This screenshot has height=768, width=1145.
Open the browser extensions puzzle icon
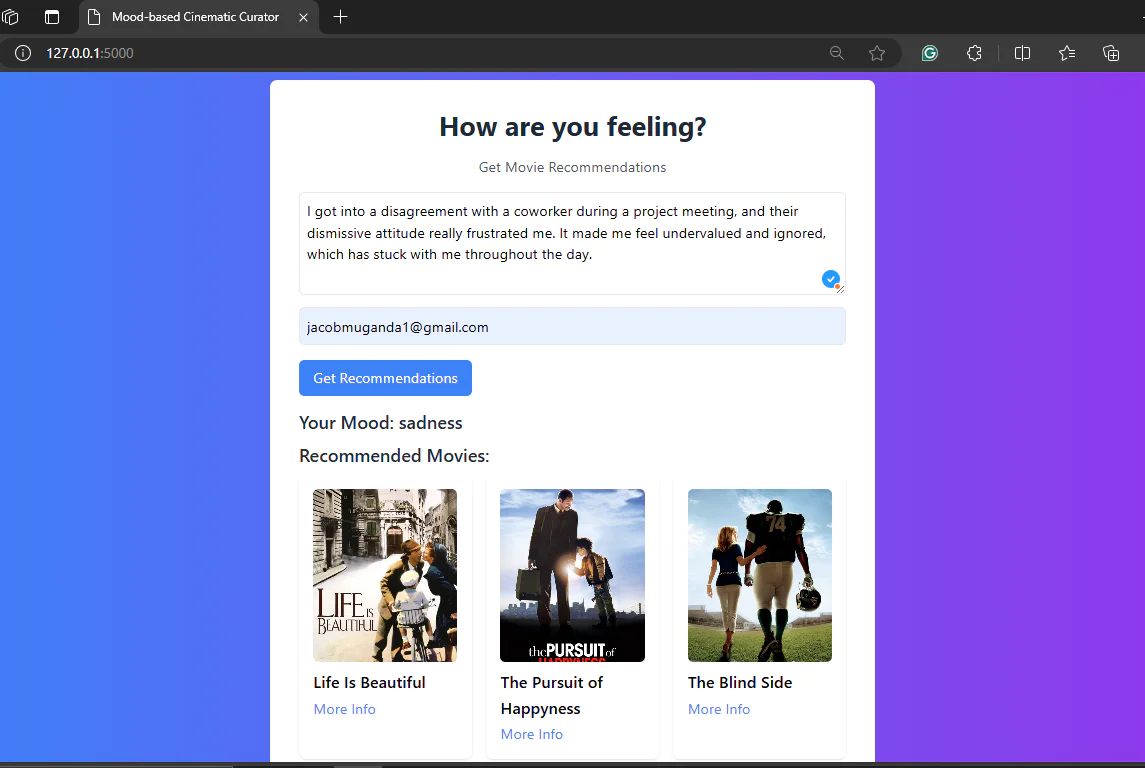pos(974,53)
